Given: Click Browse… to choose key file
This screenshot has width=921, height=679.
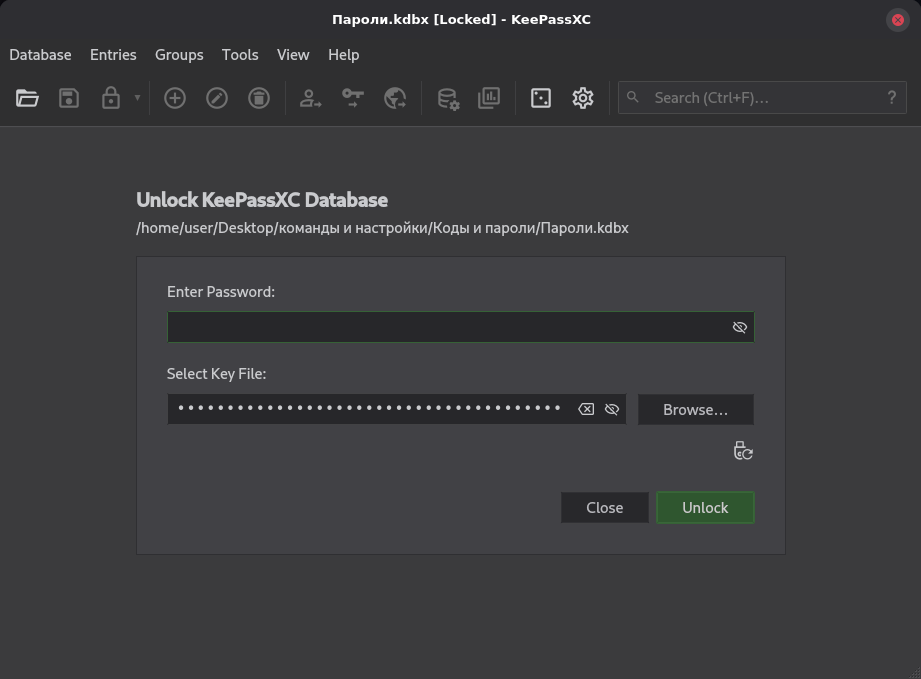Looking at the screenshot, I should pyautogui.click(x=695, y=409).
